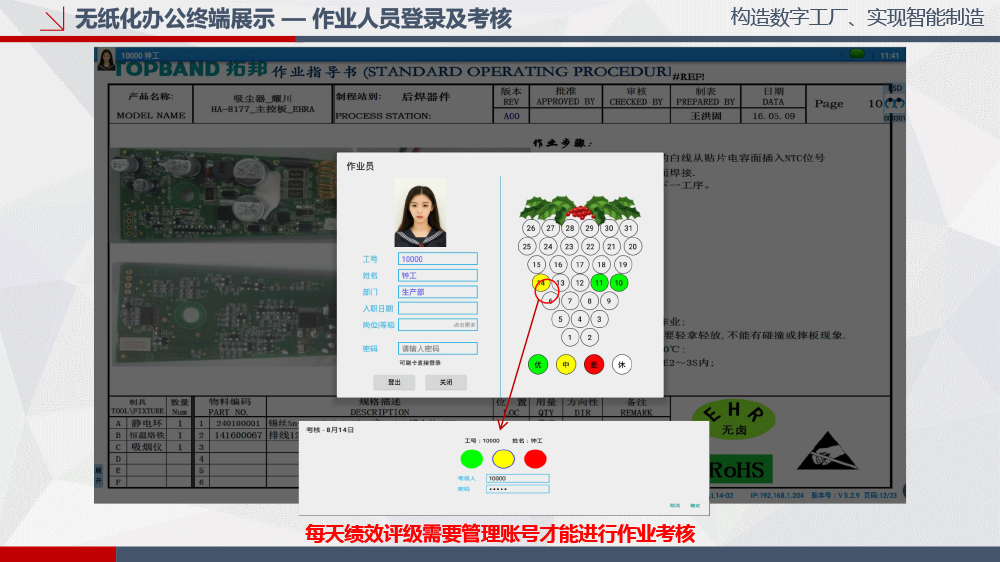Click day 31 circle in calendar
The width and height of the screenshot is (1000, 562).
(x=628, y=228)
